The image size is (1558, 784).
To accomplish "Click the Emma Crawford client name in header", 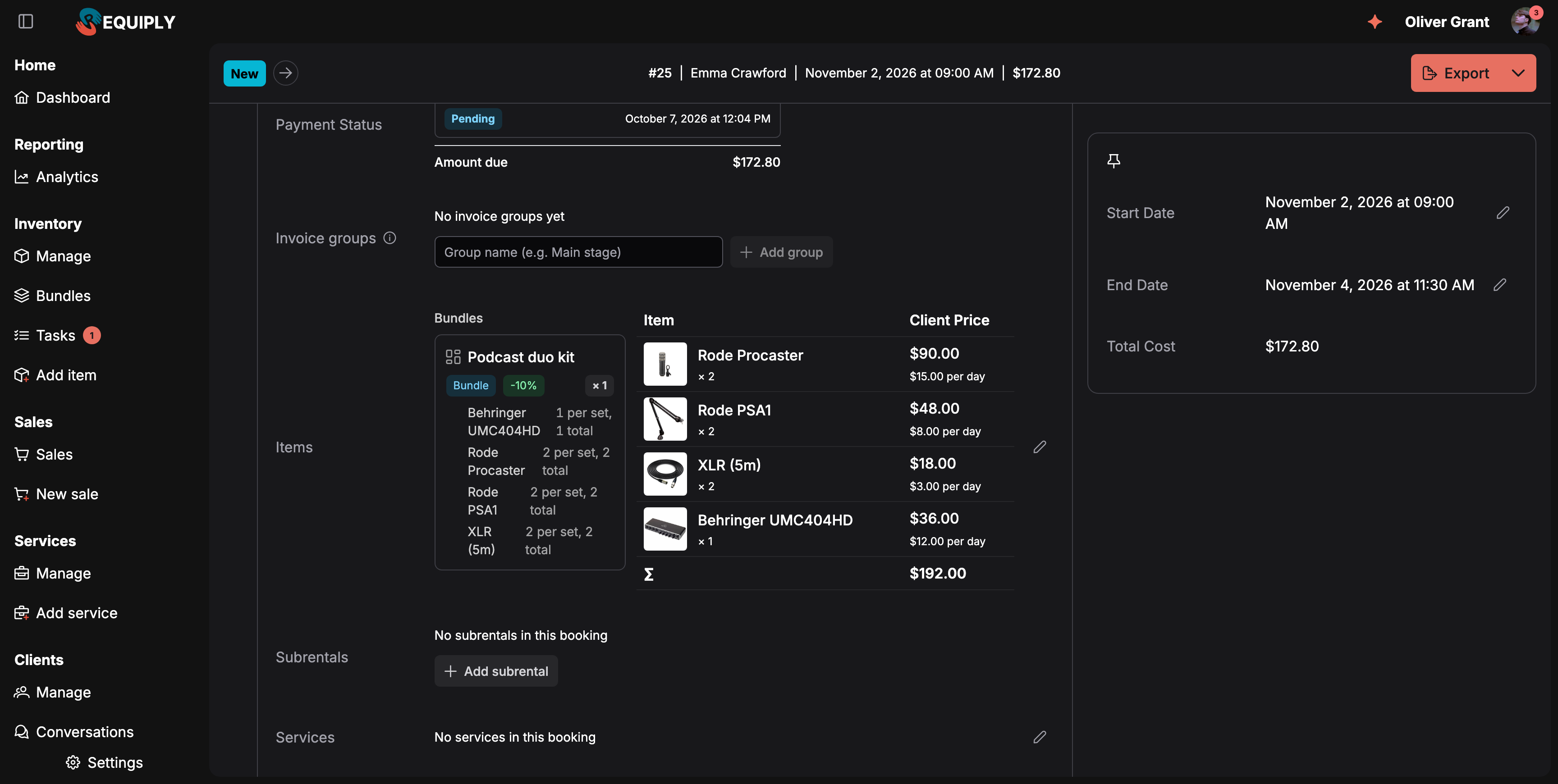I will pos(738,73).
